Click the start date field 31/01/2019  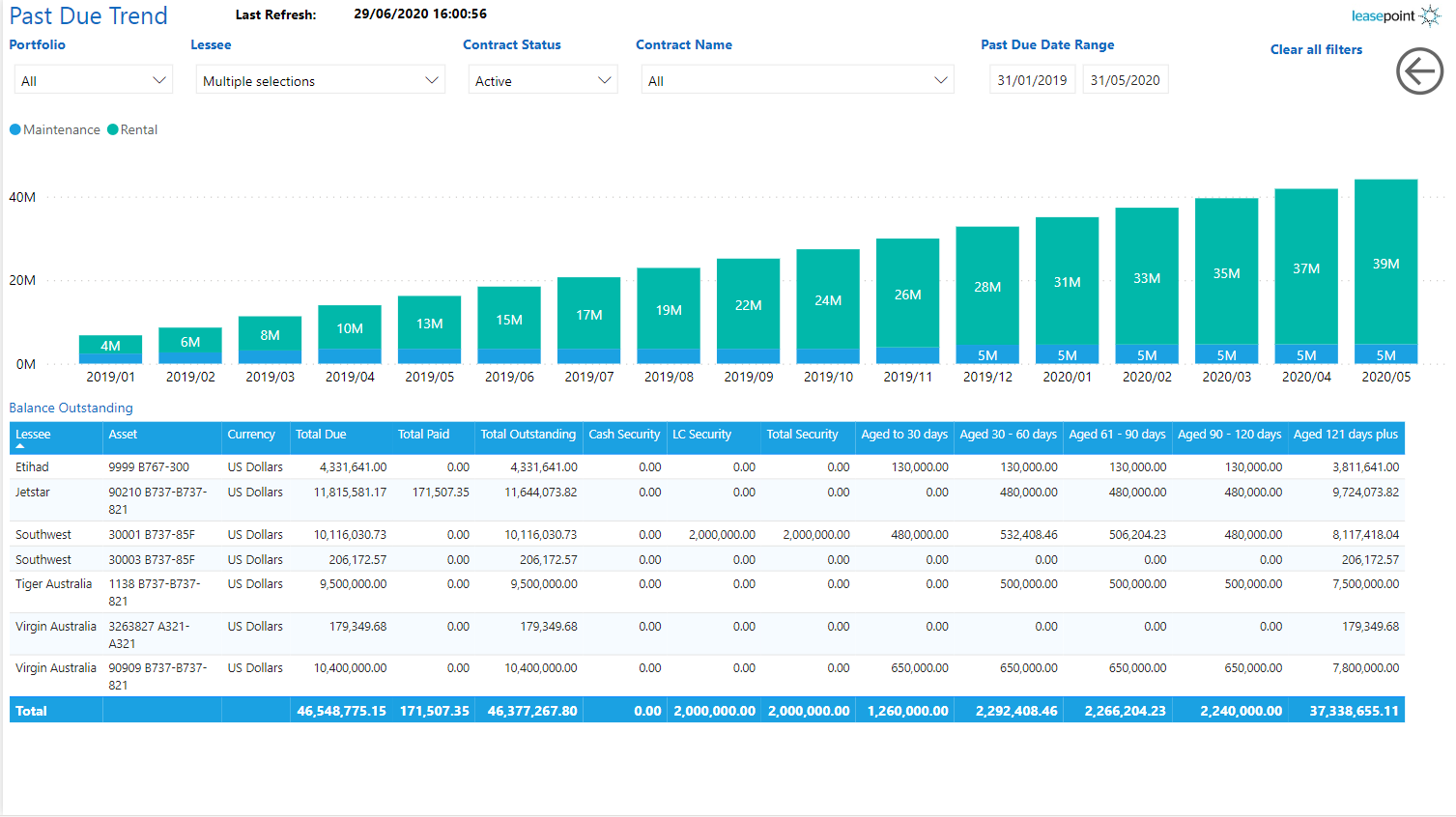[1032, 80]
